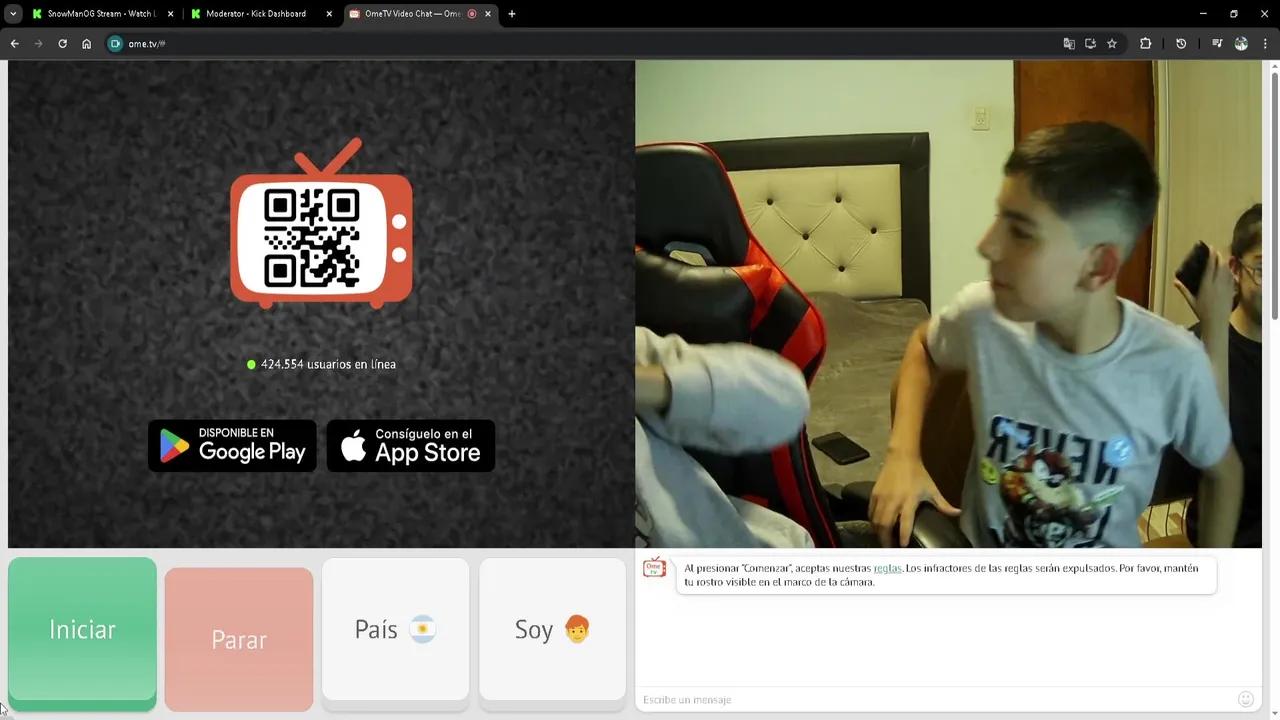Open the "reglas" rules link
1280x720 pixels.
pos(887,568)
